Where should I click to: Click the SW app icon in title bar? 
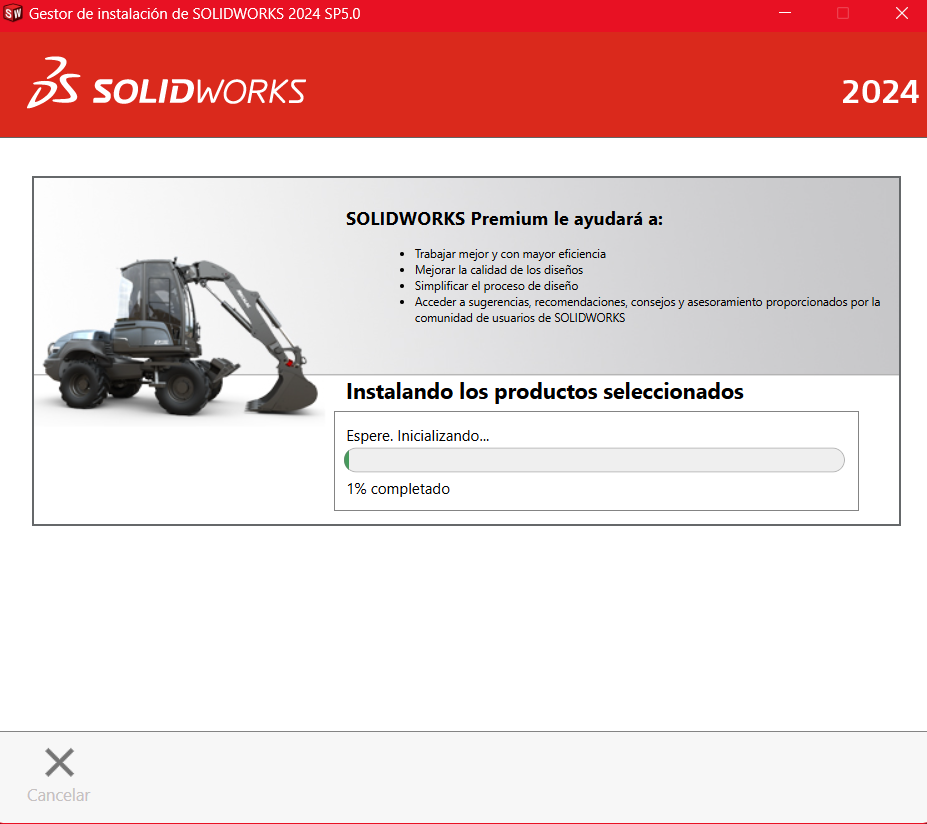(x=12, y=13)
